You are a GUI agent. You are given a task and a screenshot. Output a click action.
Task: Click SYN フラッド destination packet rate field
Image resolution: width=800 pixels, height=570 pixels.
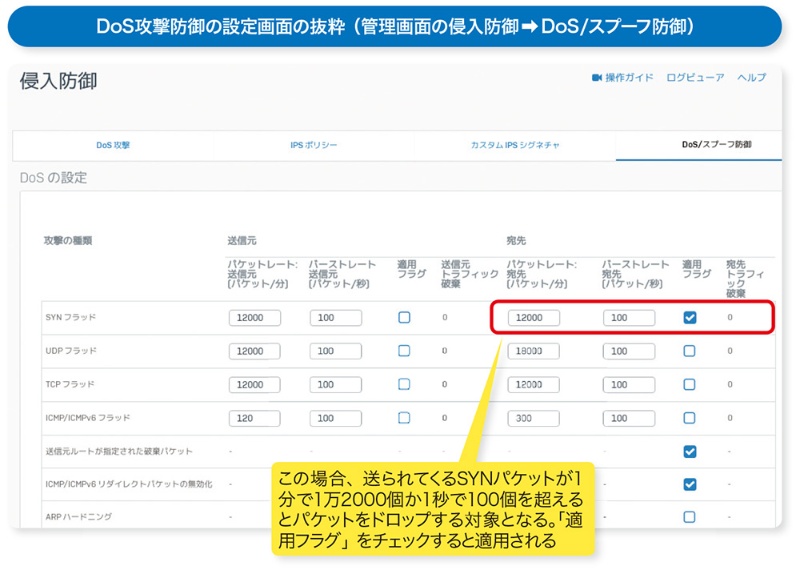click(534, 317)
